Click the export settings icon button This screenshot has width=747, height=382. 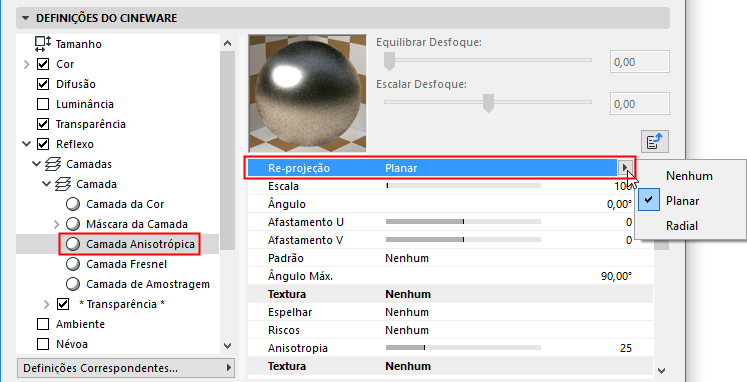click(655, 141)
